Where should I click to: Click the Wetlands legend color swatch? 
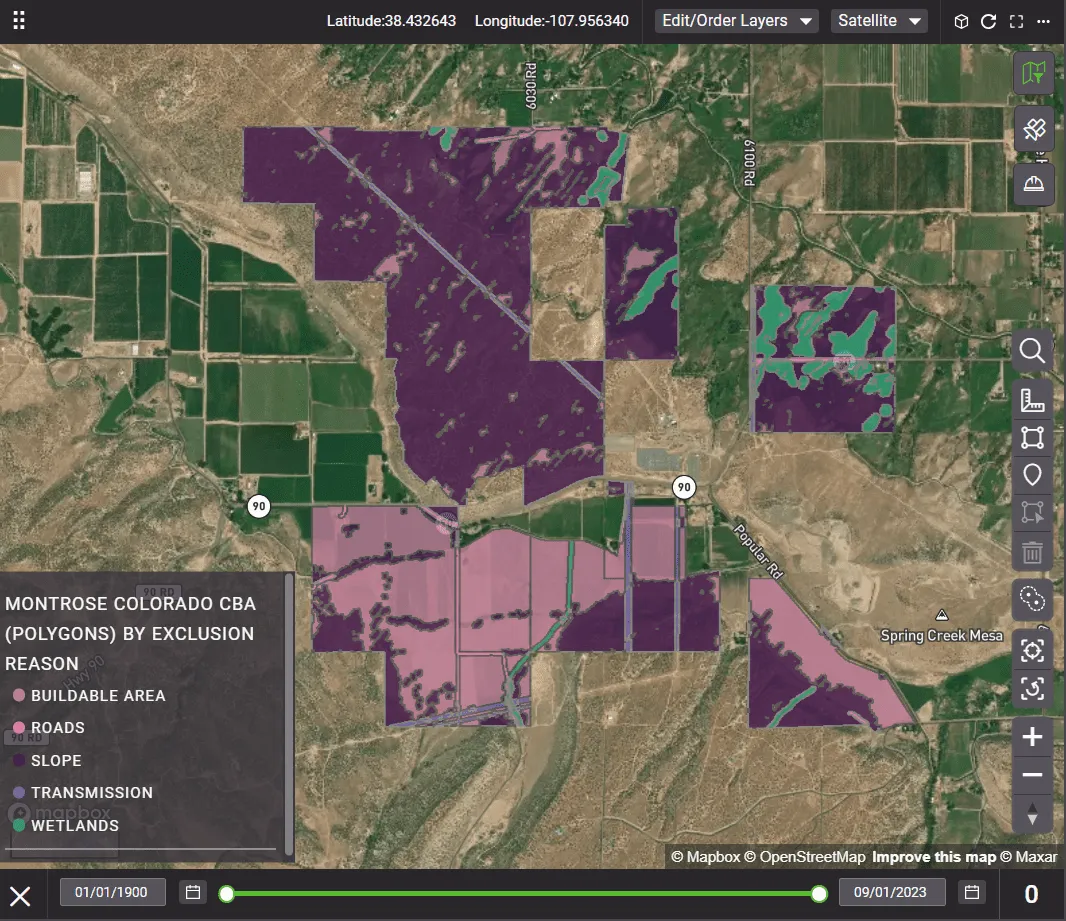pos(19,824)
